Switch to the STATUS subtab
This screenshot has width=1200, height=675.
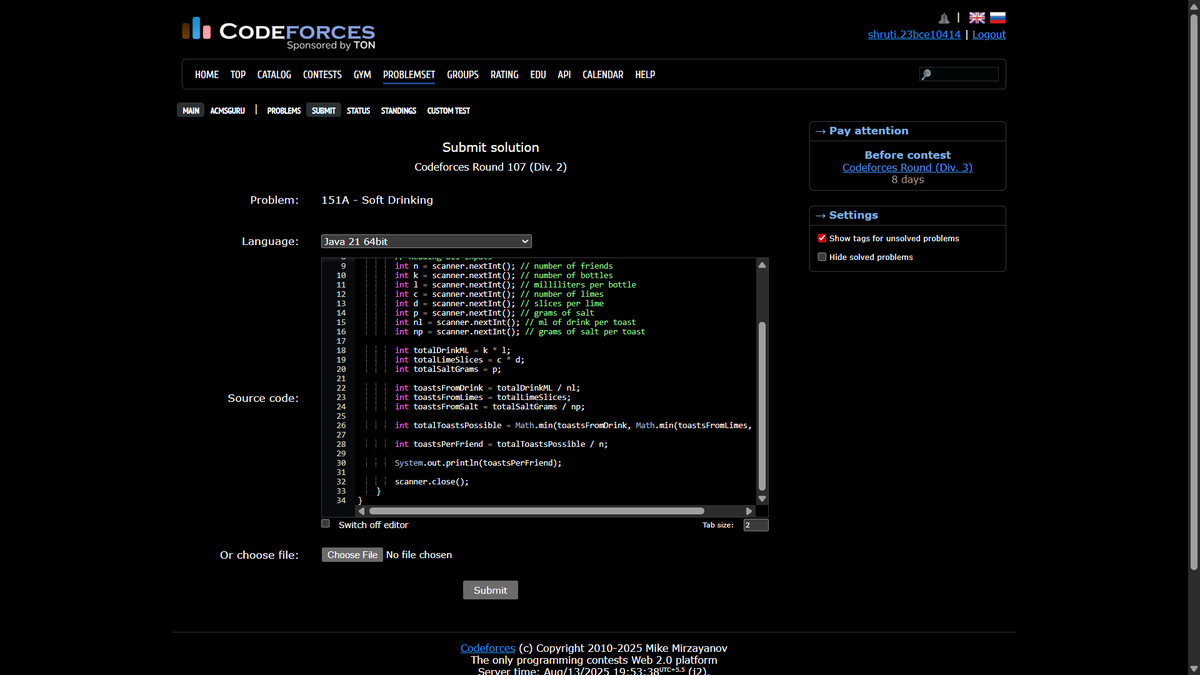[358, 110]
